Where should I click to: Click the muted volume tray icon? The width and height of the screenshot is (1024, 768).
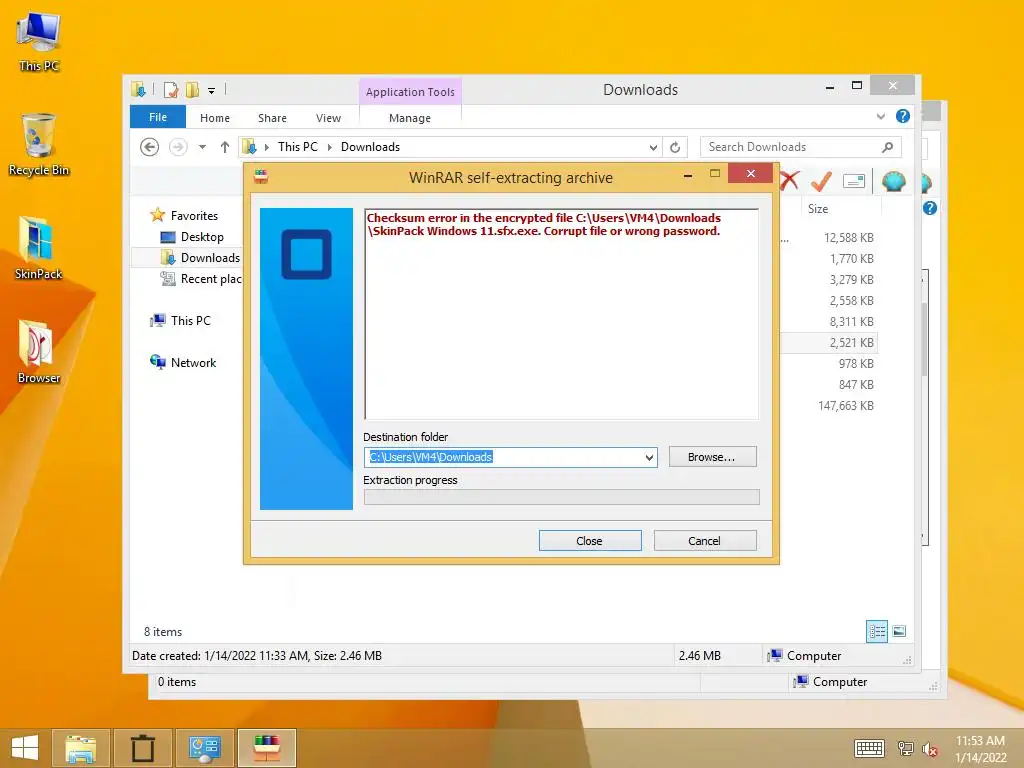(930, 749)
